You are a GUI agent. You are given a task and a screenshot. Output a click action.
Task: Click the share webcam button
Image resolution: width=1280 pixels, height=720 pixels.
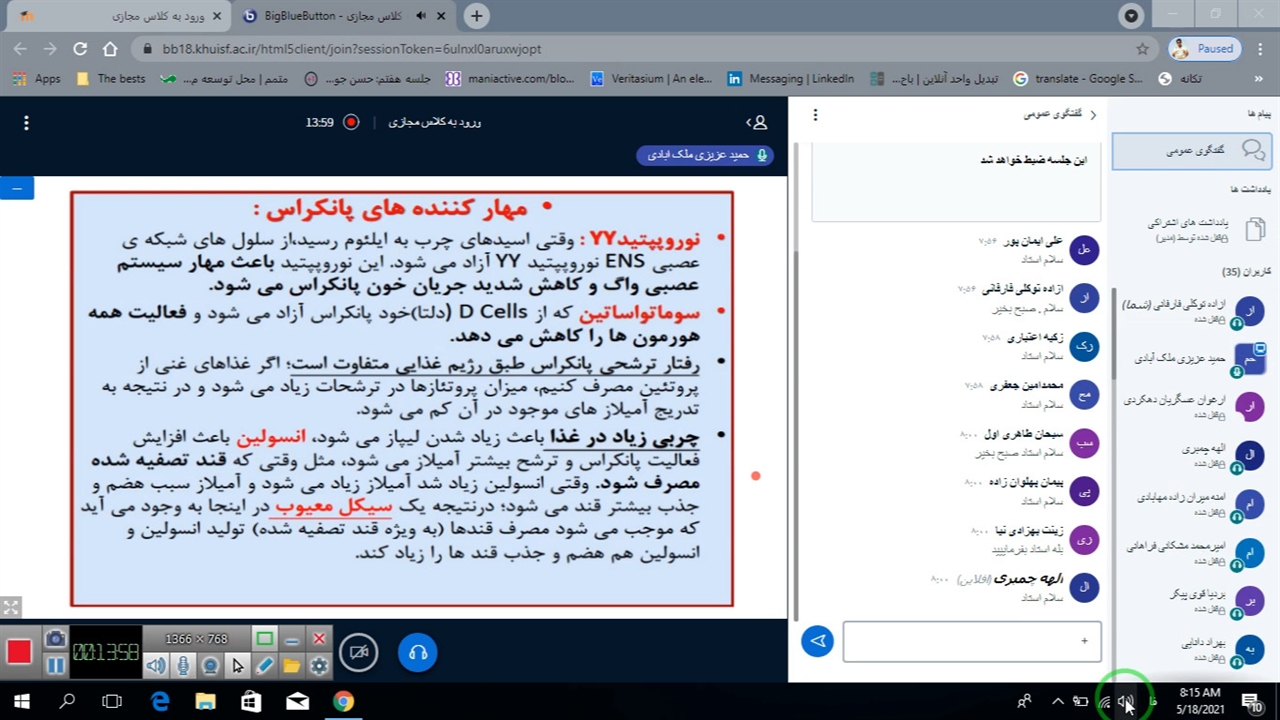tap(358, 653)
